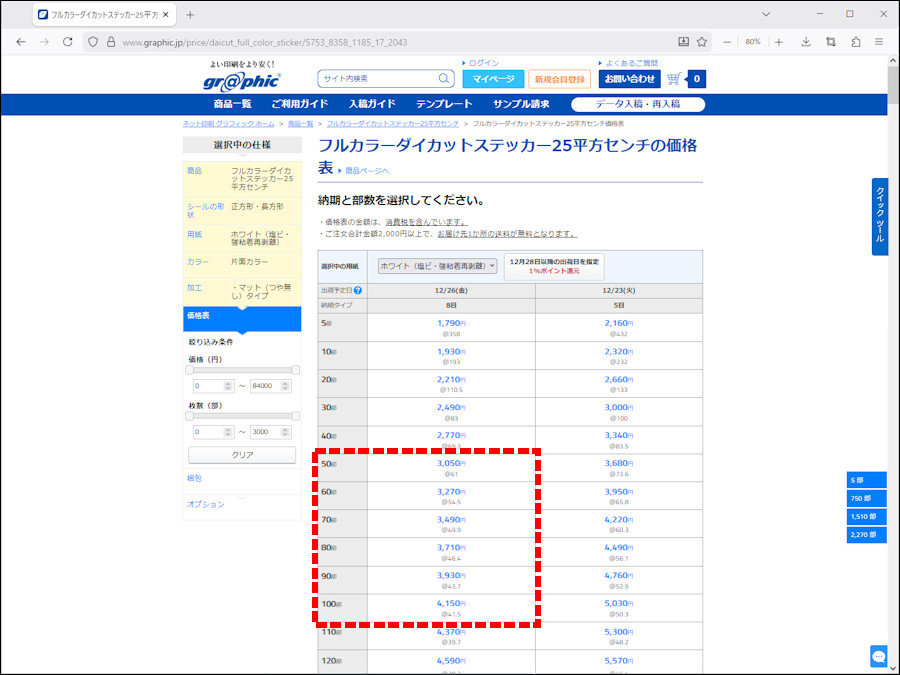The height and width of the screenshot is (675, 900).
Task: Open the paper type dropdown ホワイト（塩ビ・強粘着再剥離）
Action: (x=437, y=266)
